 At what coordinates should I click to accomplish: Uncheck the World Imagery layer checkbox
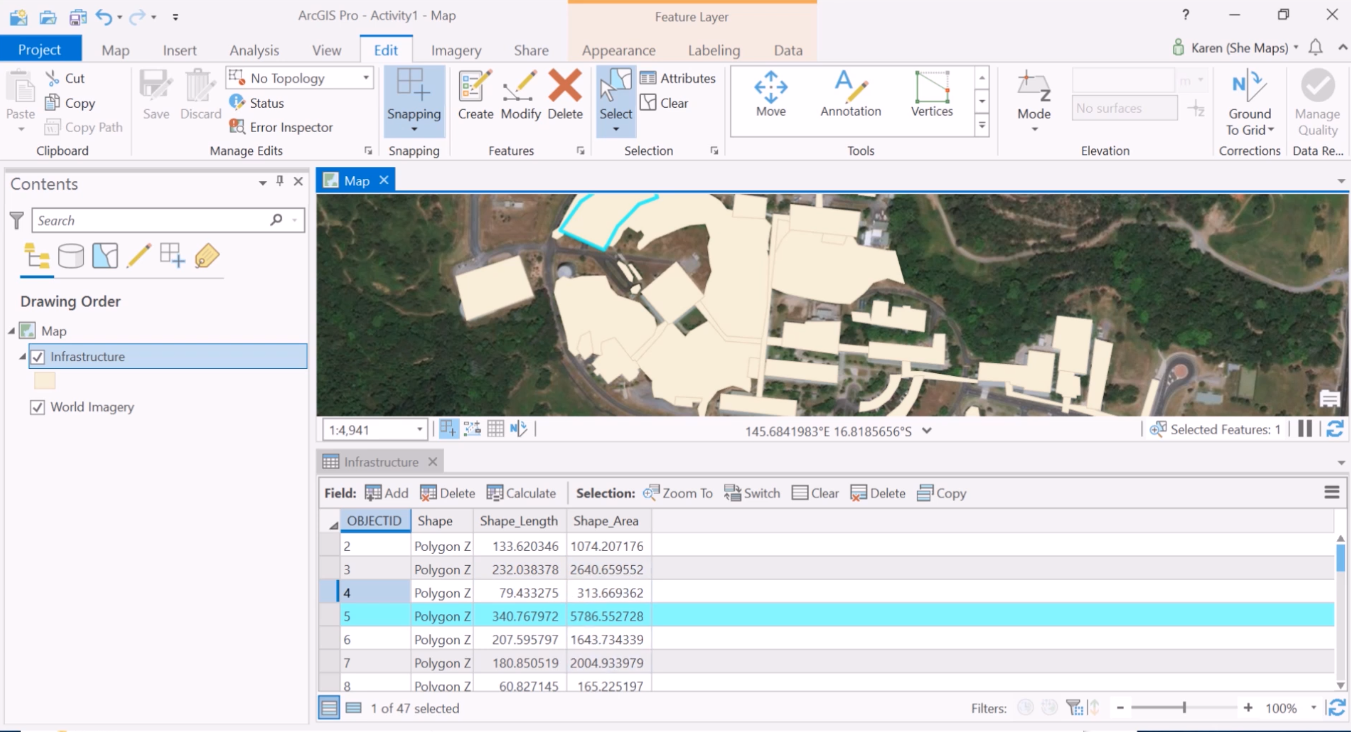pos(38,407)
